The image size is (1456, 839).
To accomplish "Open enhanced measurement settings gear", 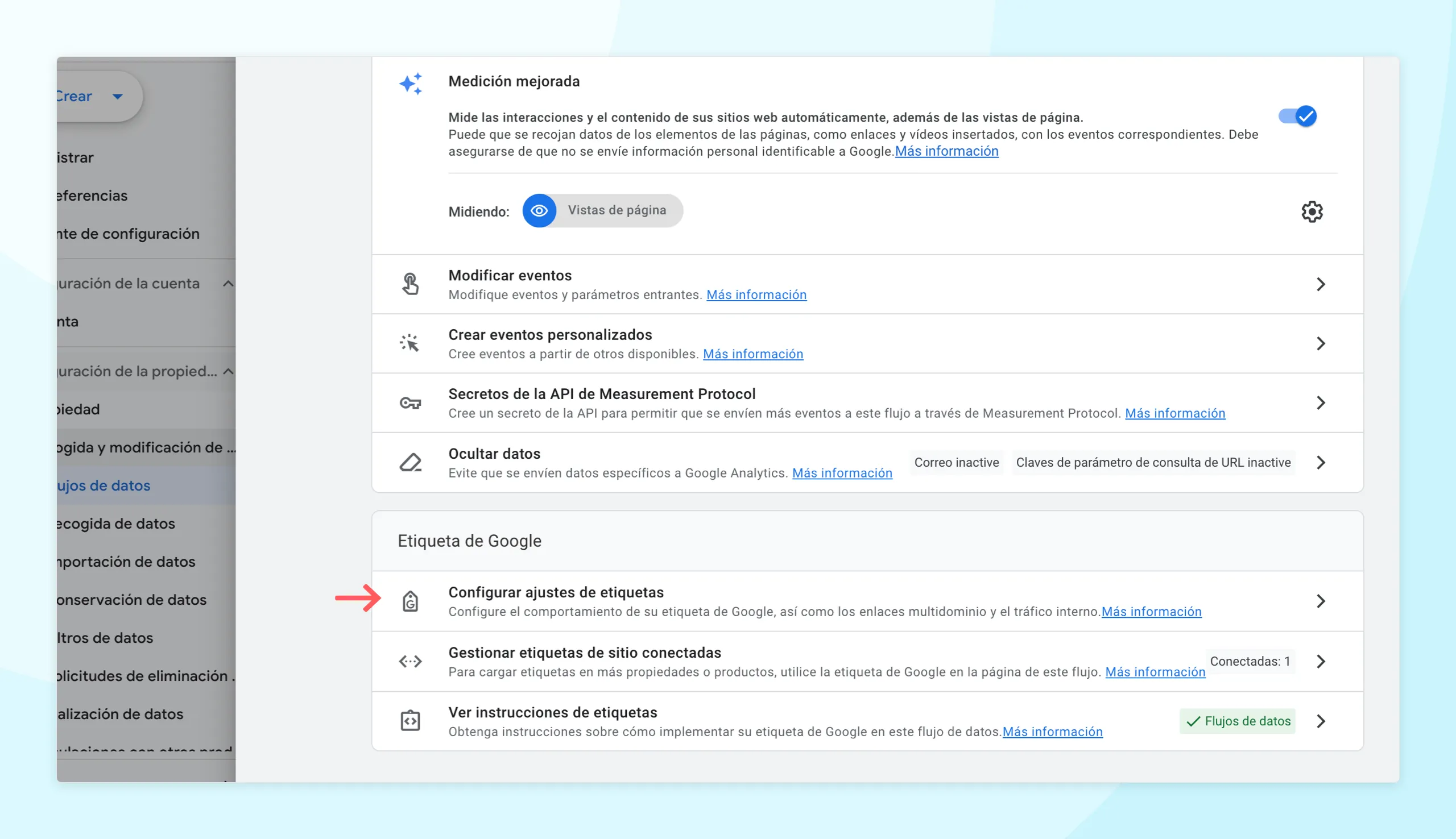I will [1312, 211].
